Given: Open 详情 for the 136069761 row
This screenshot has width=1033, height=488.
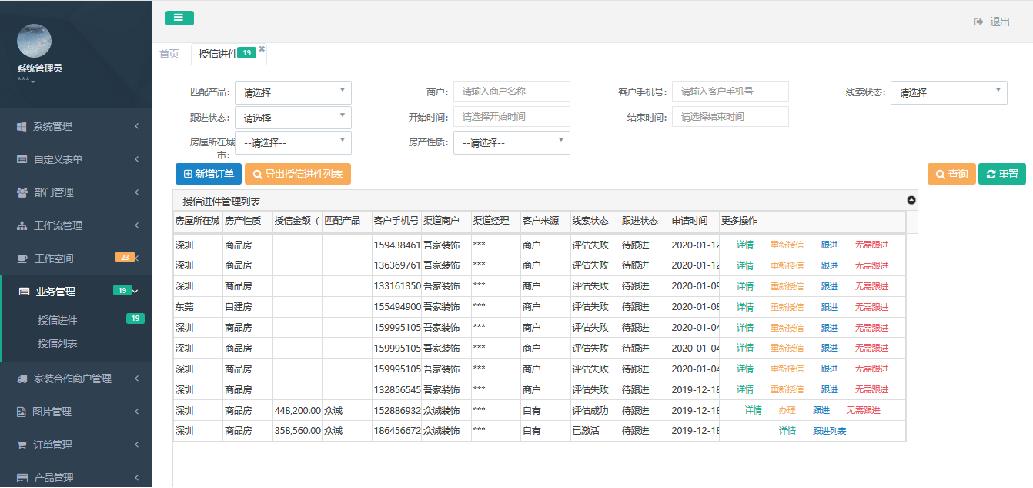Looking at the screenshot, I should pos(745,265).
